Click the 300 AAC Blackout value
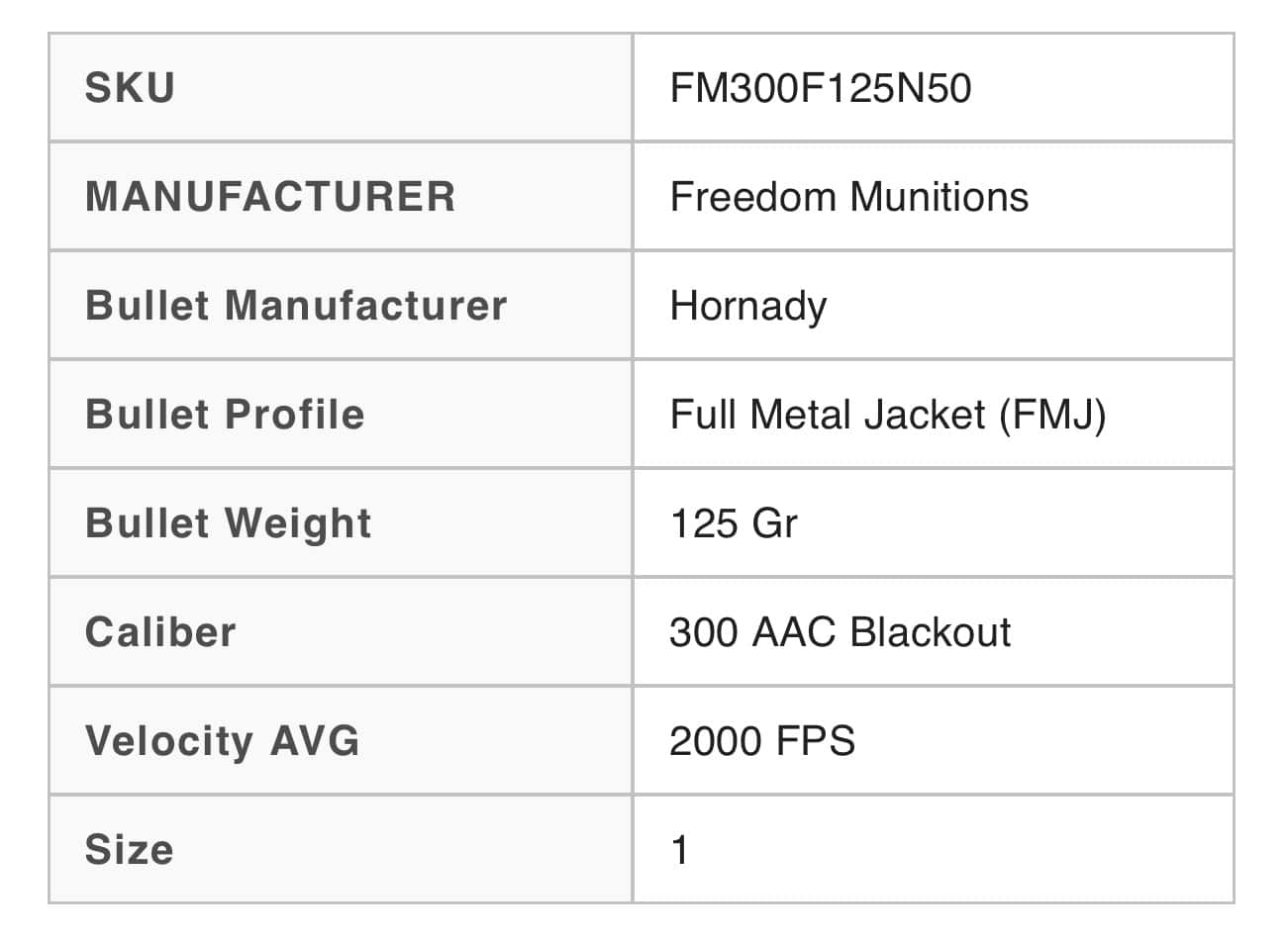1288x943 pixels. 841,631
